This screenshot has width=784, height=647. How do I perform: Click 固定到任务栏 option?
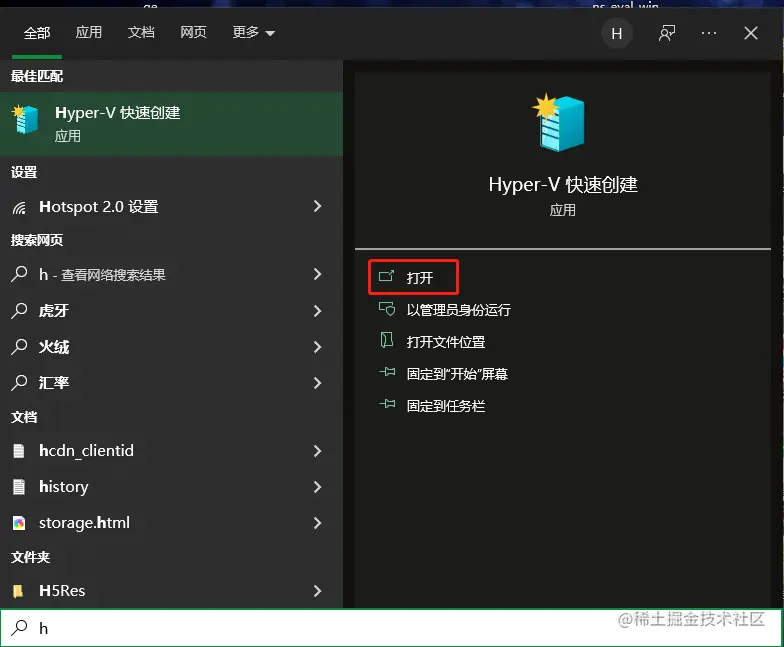[x=446, y=406]
